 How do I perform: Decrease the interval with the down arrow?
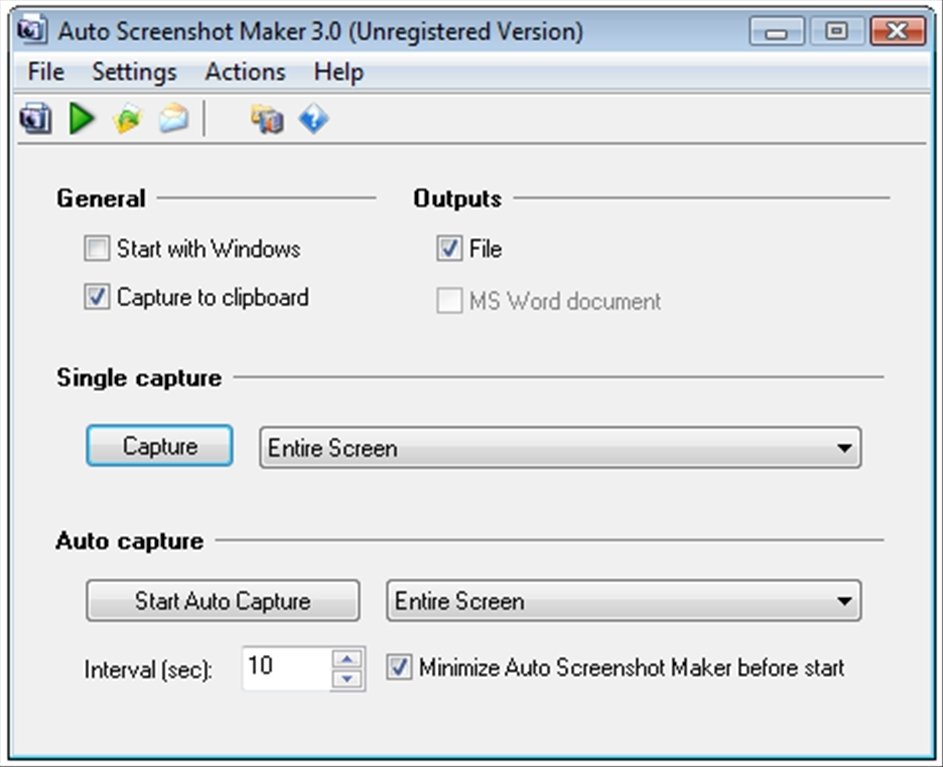point(348,679)
